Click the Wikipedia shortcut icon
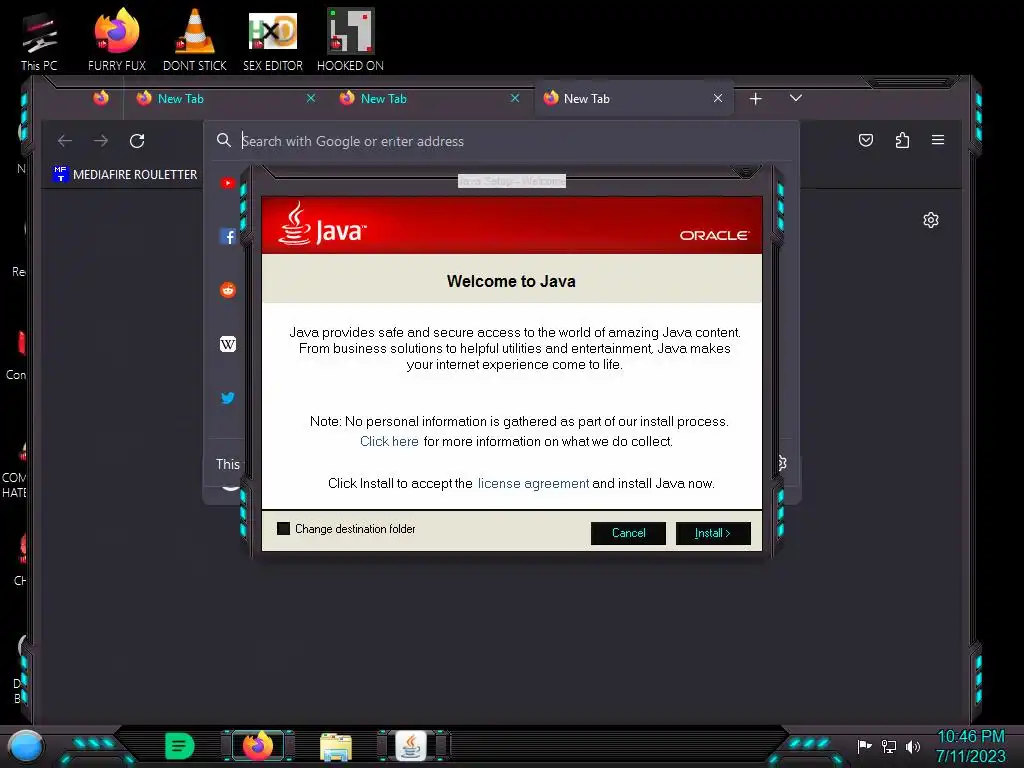The image size is (1024, 768). (227, 344)
